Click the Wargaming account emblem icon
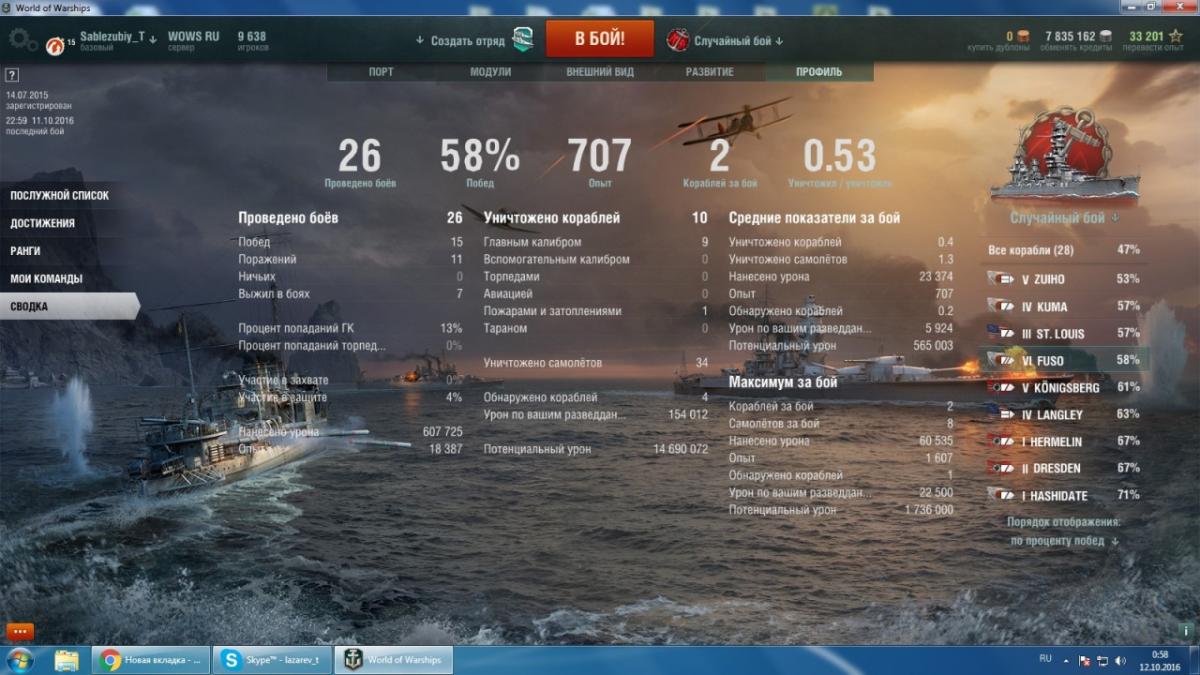The width and height of the screenshot is (1200, 675). click(x=55, y=46)
